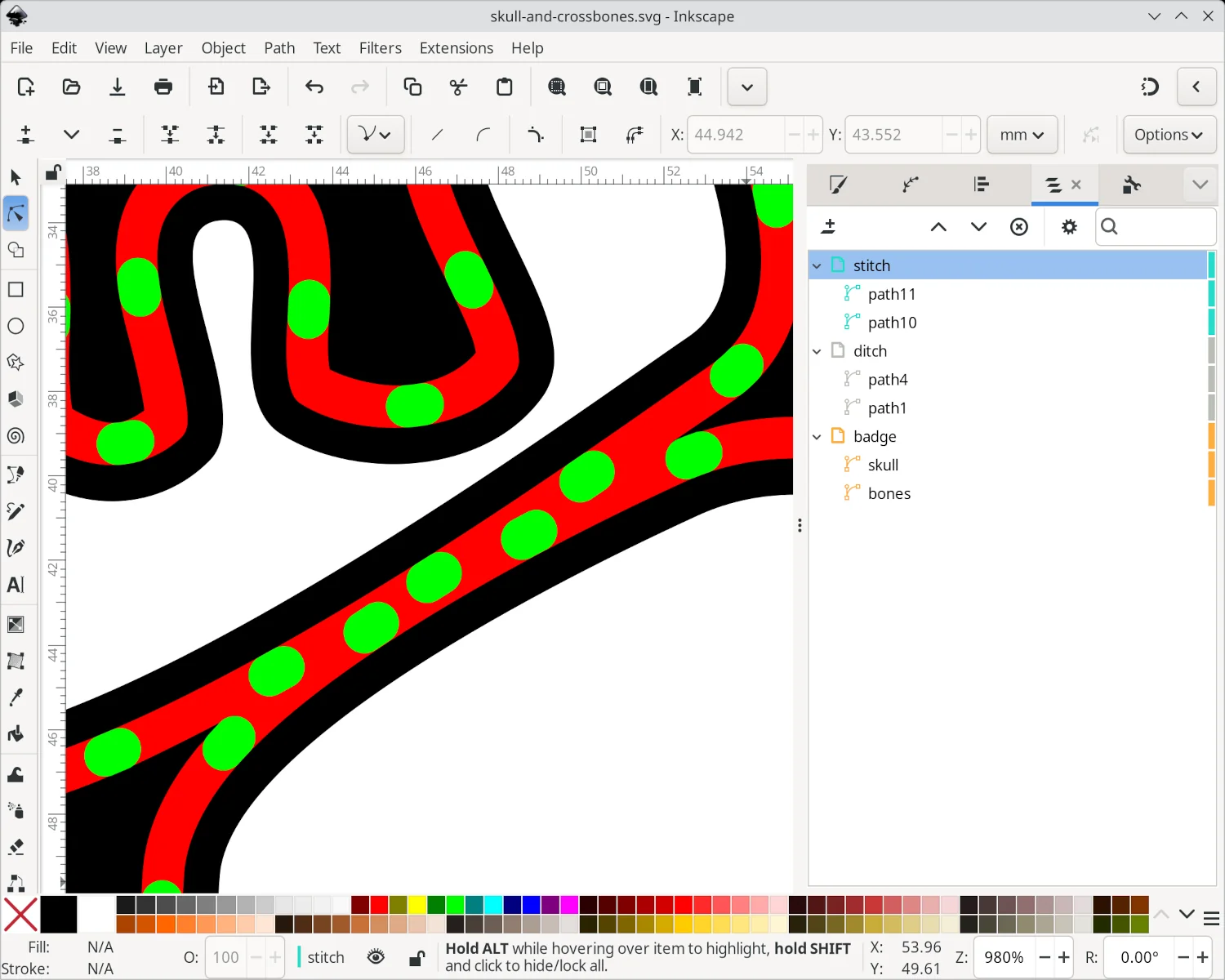Open the mm units dropdown
Screen dimensions: 1225x980
(1022, 135)
